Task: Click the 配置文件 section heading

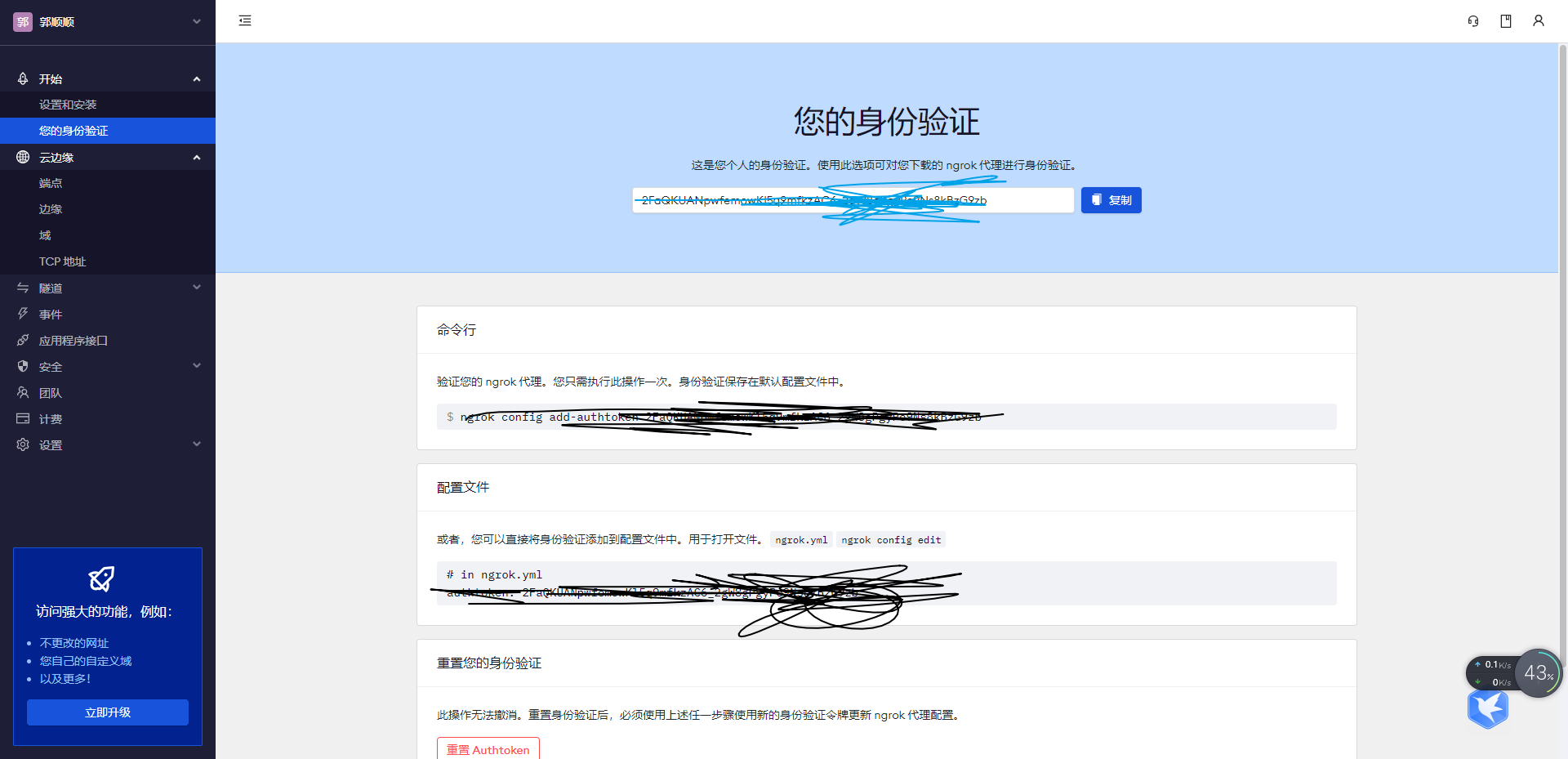Action: [x=463, y=488]
